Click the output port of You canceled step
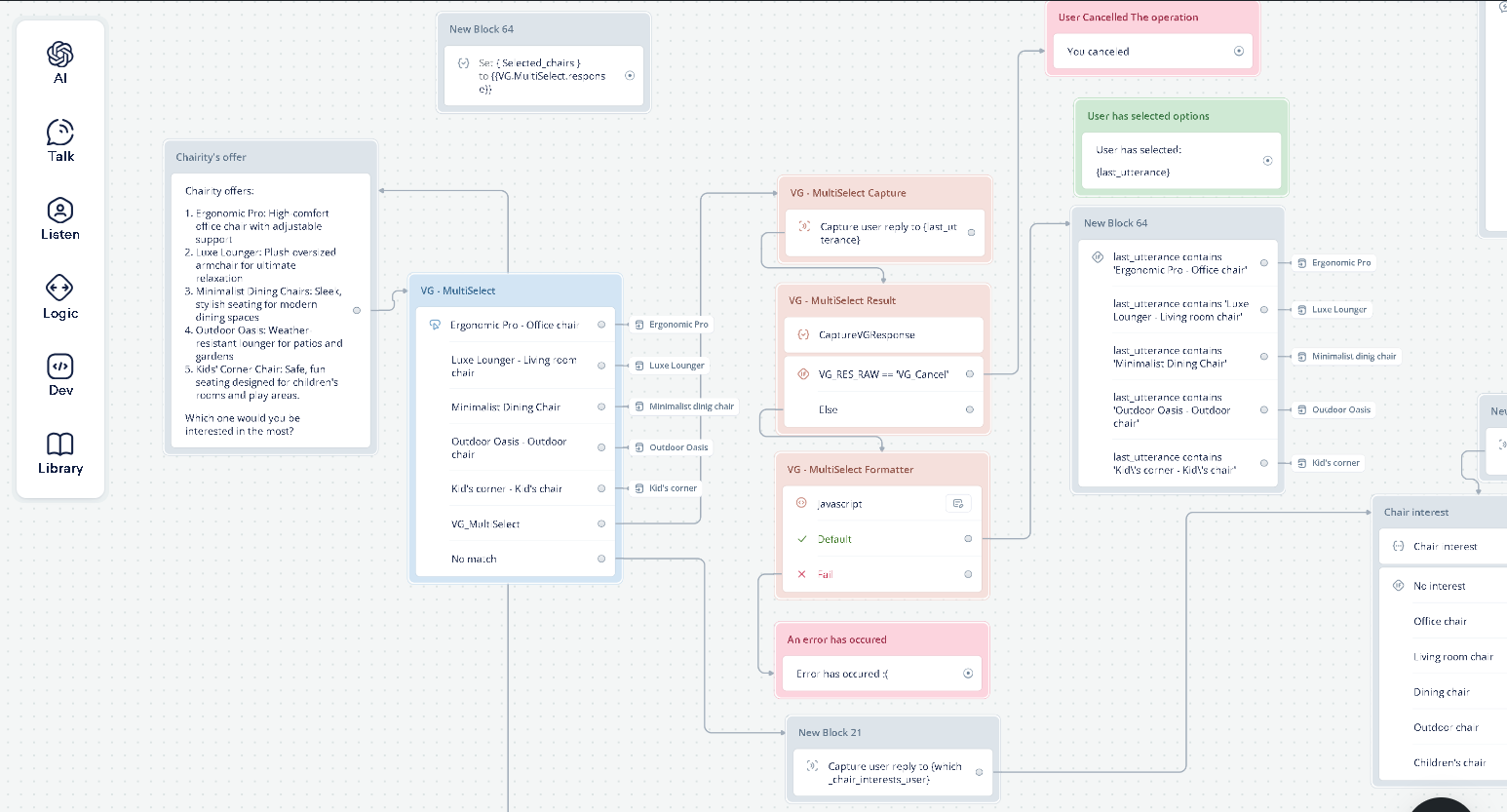This screenshot has height=812, width=1507. pos(1239,51)
